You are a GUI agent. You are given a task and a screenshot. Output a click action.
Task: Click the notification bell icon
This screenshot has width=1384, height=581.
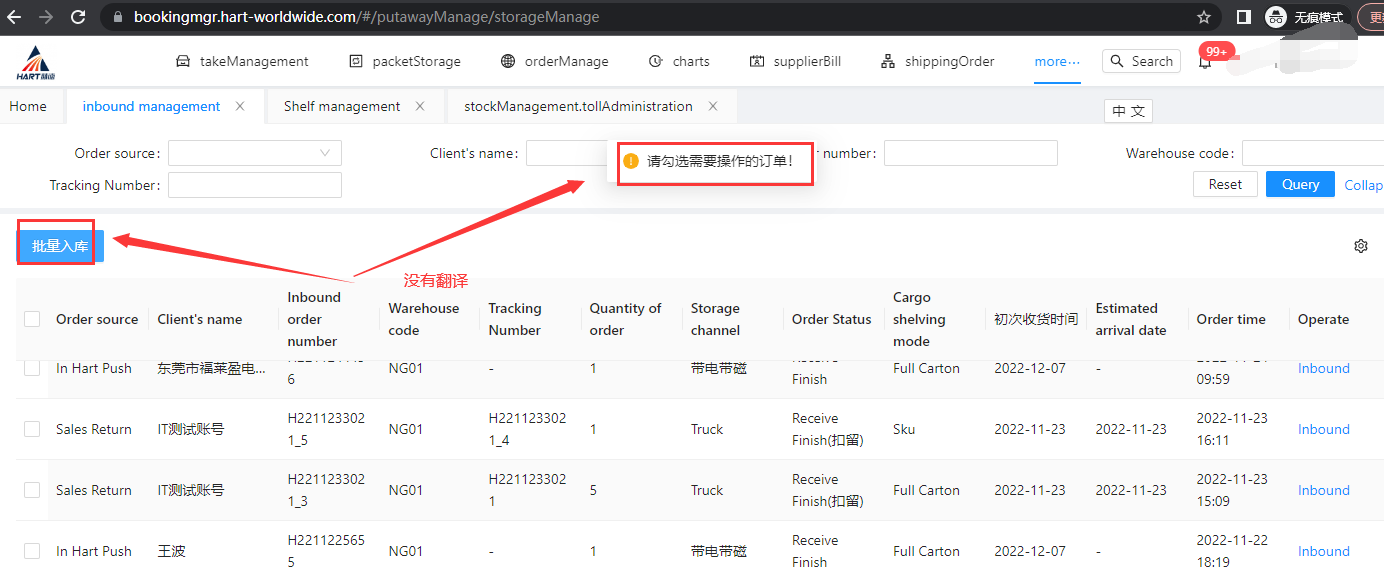[x=1205, y=63]
